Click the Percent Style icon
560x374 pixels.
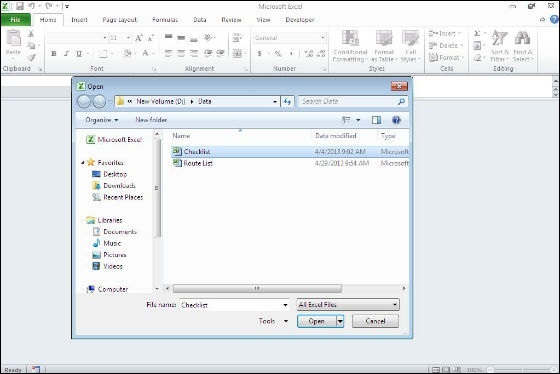(278, 54)
